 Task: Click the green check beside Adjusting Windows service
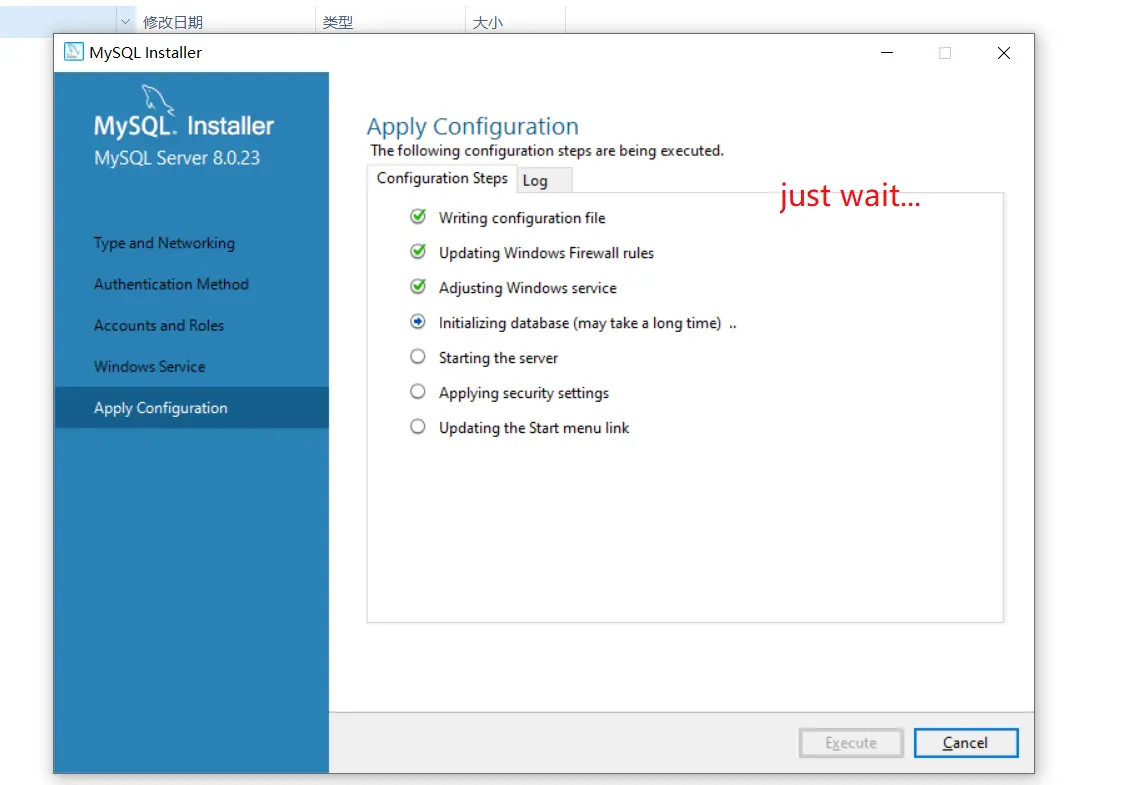[x=418, y=286]
